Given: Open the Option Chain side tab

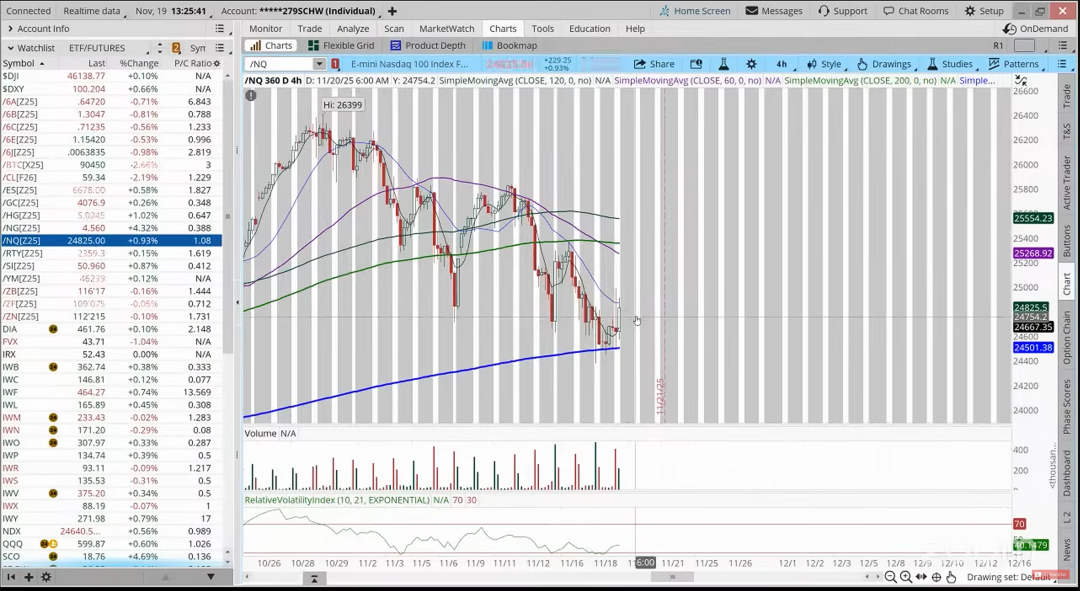Looking at the screenshot, I should [x=1067, y=338].
